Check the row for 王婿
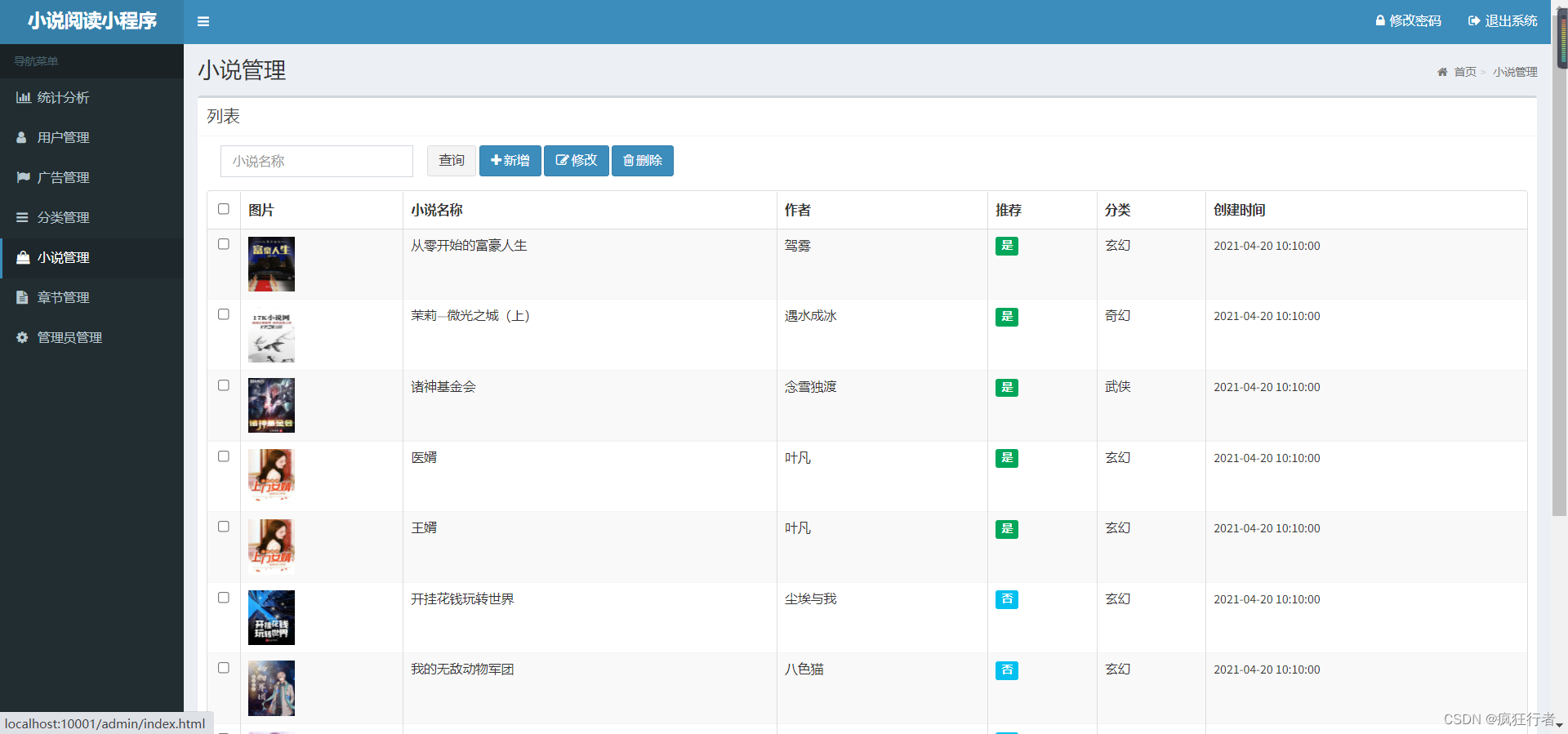The height and width of the screenshot is (734, 1568). coord(224,527)
